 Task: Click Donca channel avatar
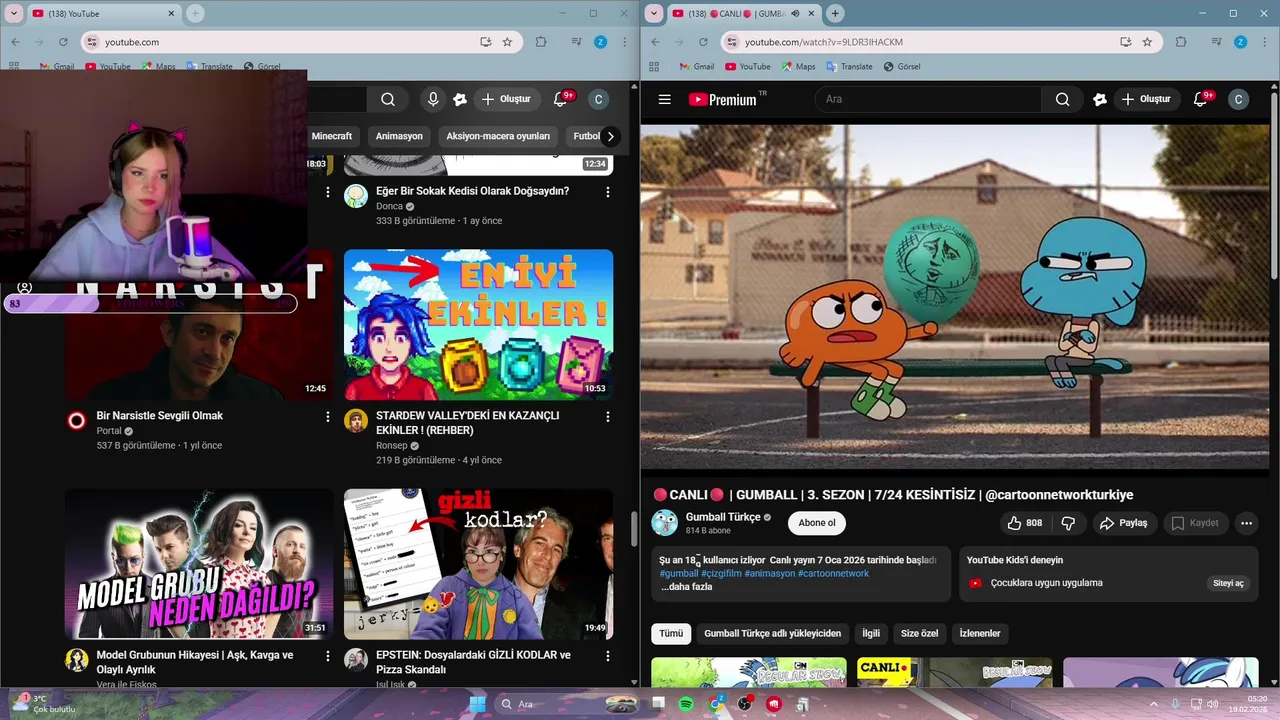356,196
